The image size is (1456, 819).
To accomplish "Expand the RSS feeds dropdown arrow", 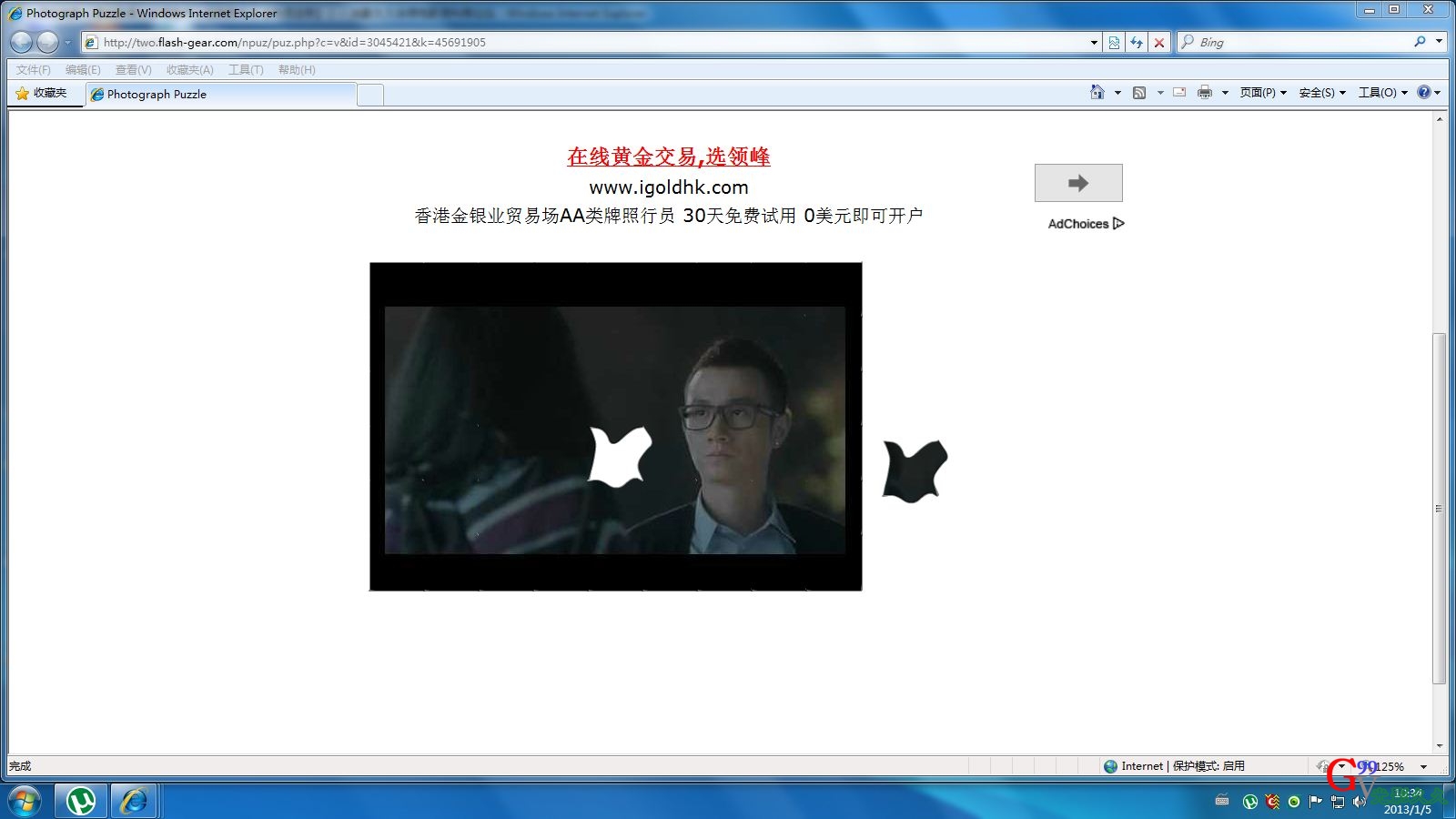I will point(1160,93).
